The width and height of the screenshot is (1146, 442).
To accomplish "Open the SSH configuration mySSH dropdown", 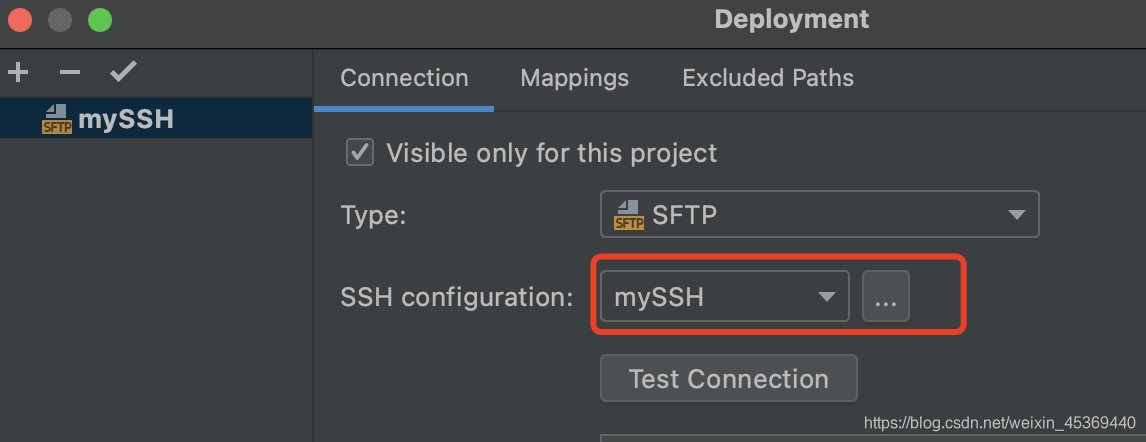I will [724, 297].
